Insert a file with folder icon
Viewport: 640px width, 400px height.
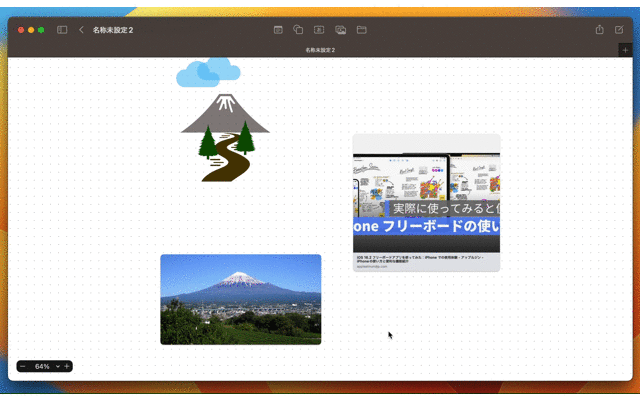pos(362,30)
